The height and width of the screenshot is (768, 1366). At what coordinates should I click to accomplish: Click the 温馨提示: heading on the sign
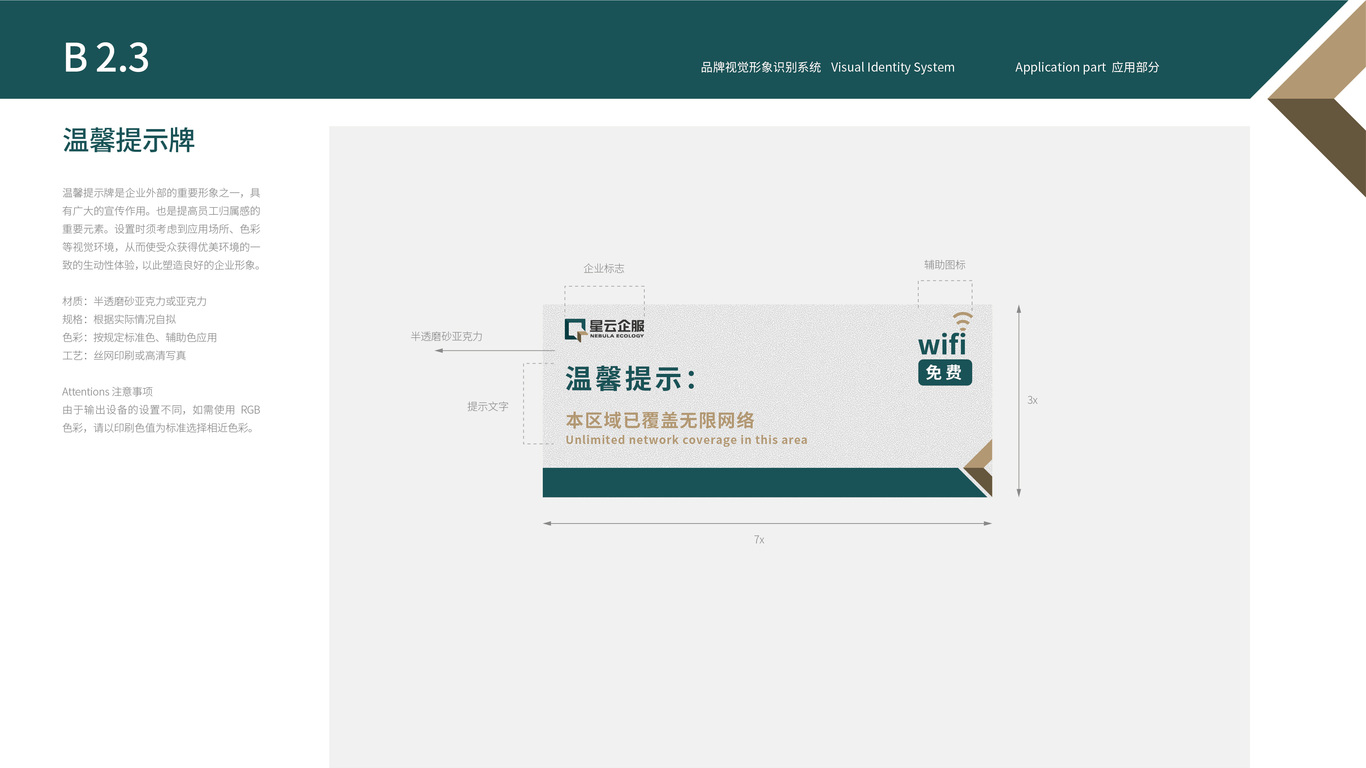630,379
